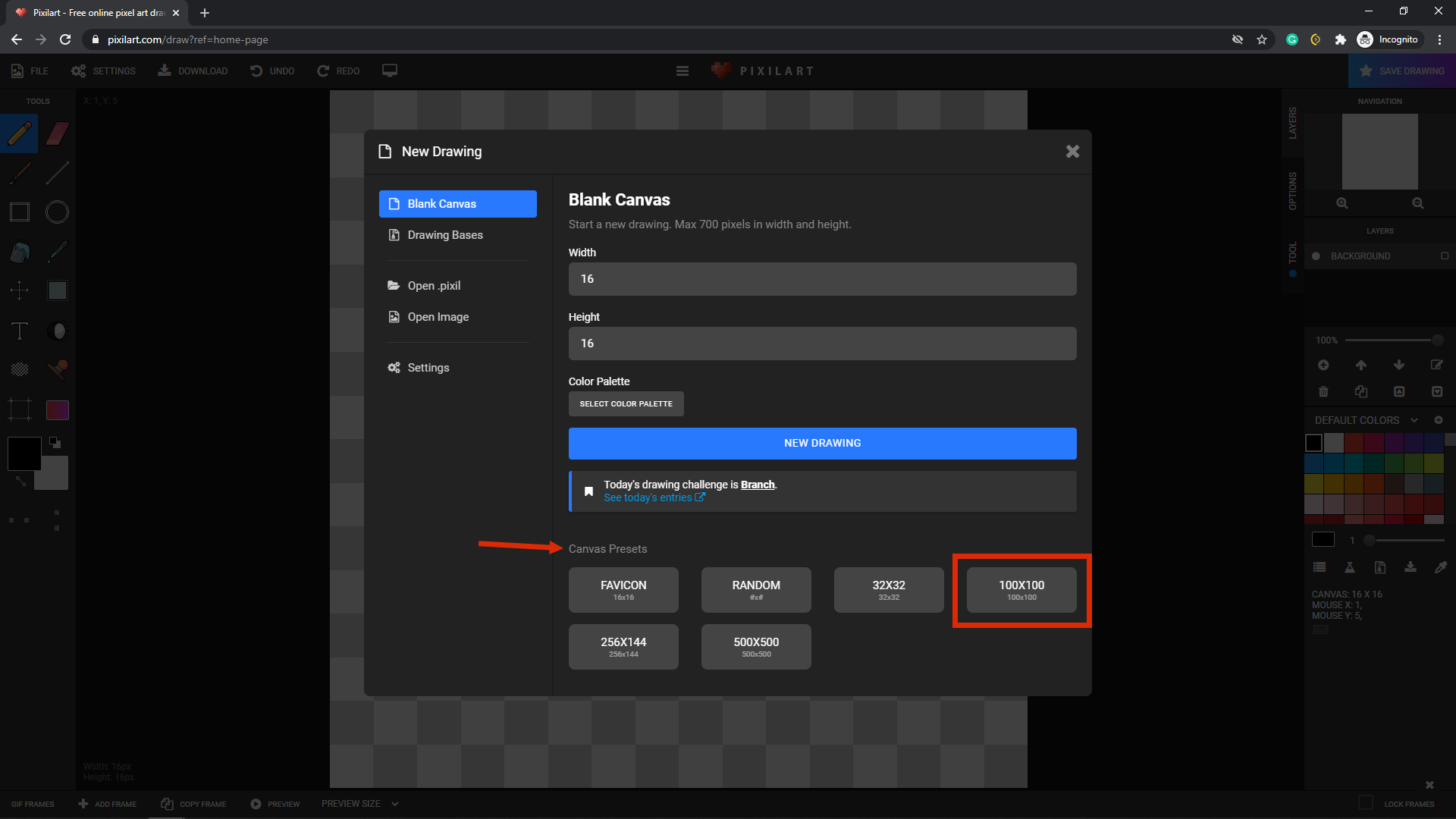The image size is (1456, 819).
Task: Click zoom in magnifier under Navigation
Action: click(x=1342, y=203)
